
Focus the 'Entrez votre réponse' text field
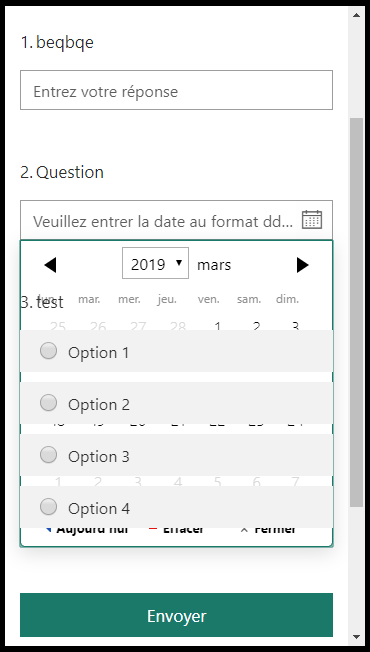click(176, 90)
